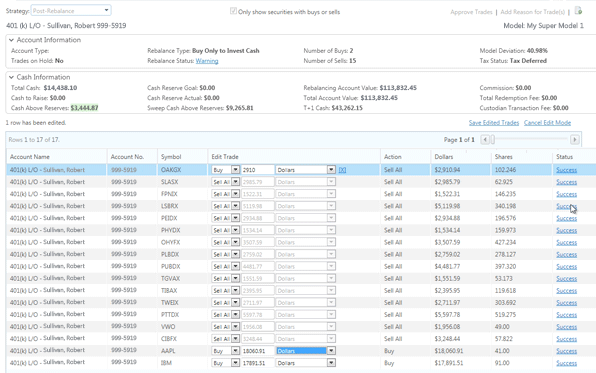This screenshot has height=373, width=596.
Task: Click the TGVAX symbol cell
Action: coord(182,279)
